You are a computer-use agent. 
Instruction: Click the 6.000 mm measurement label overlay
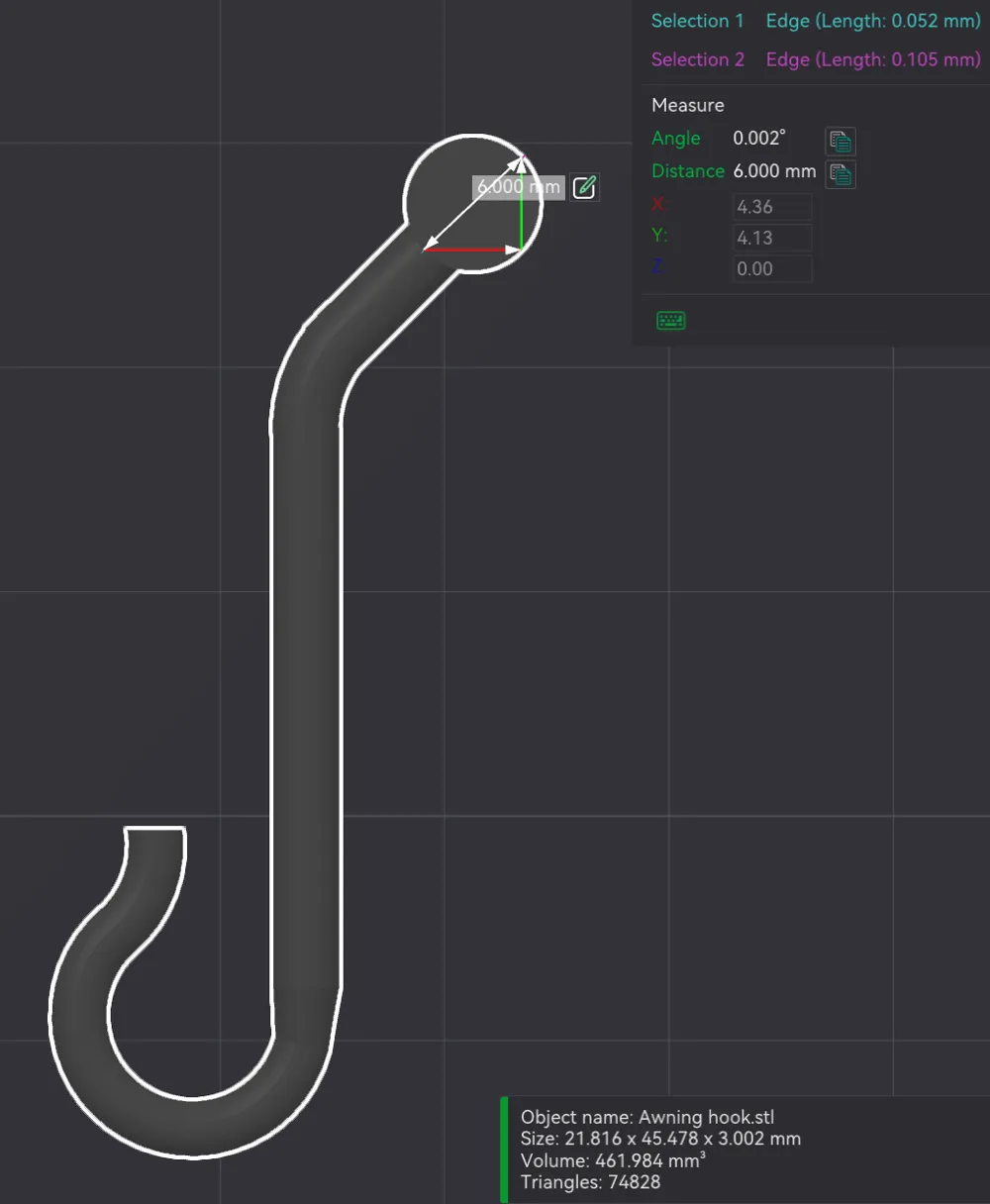click(517, 186)
